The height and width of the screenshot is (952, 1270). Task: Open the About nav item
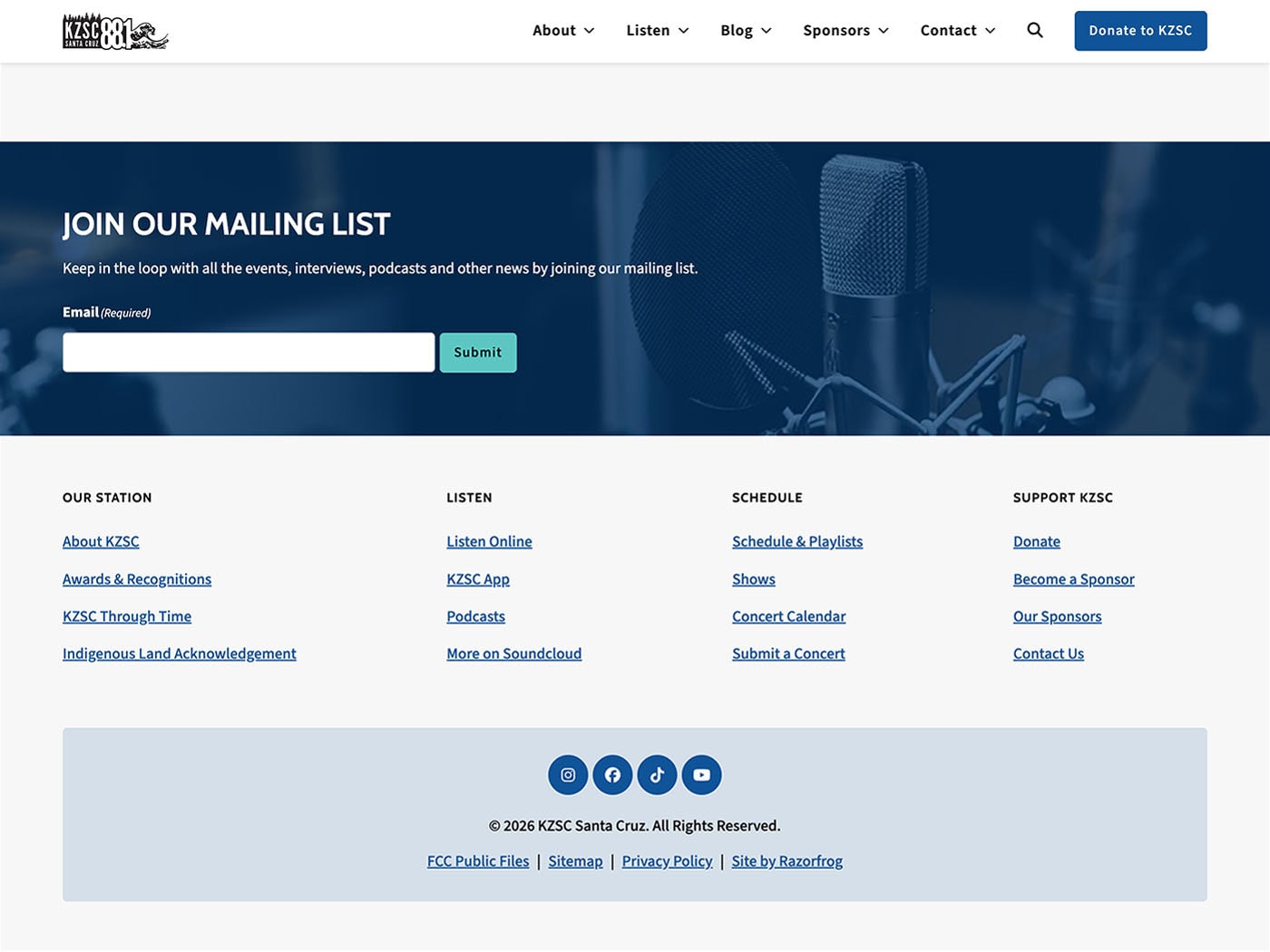tap(554, 30)
